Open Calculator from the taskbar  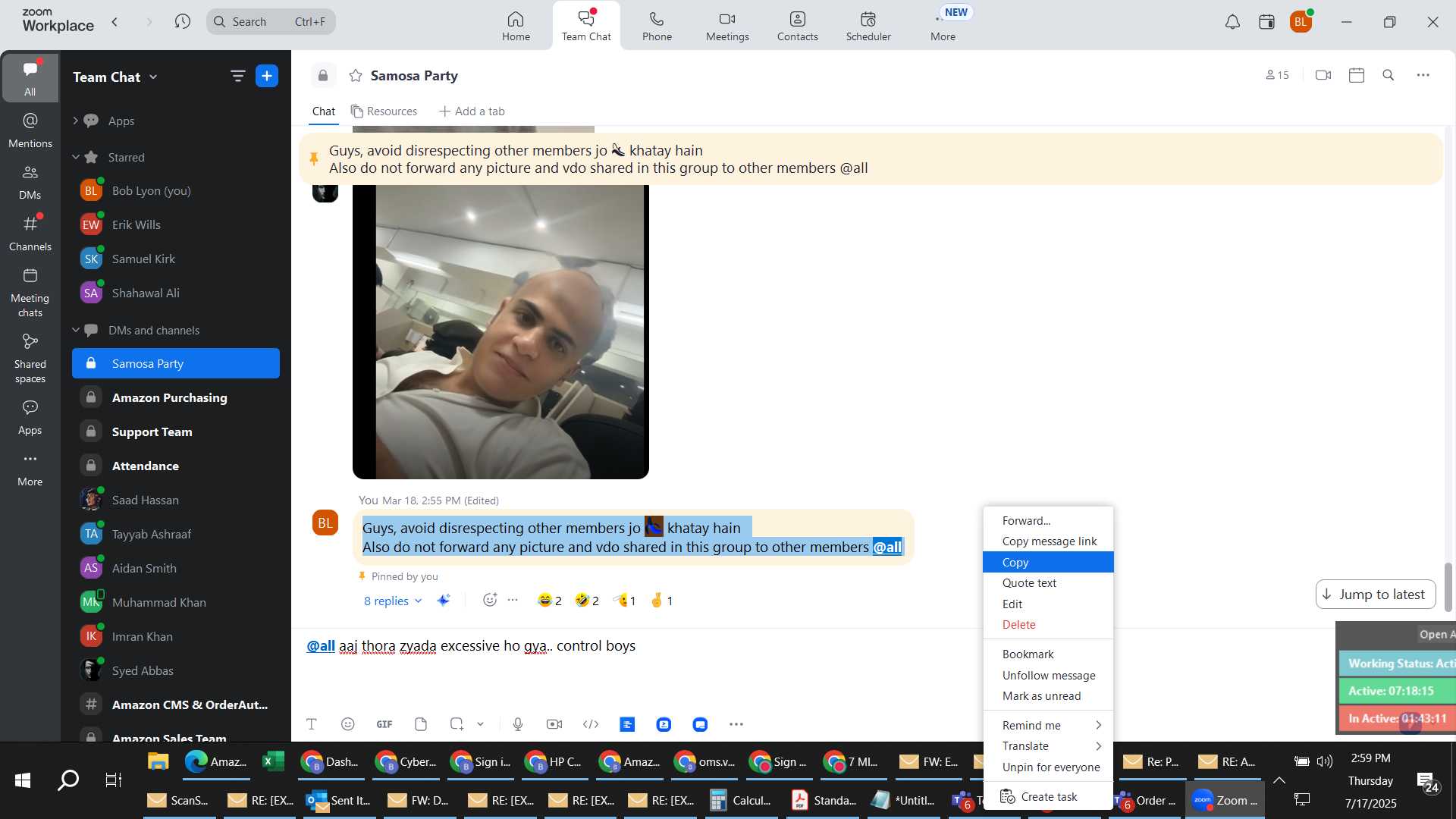[x=740, y=800]
